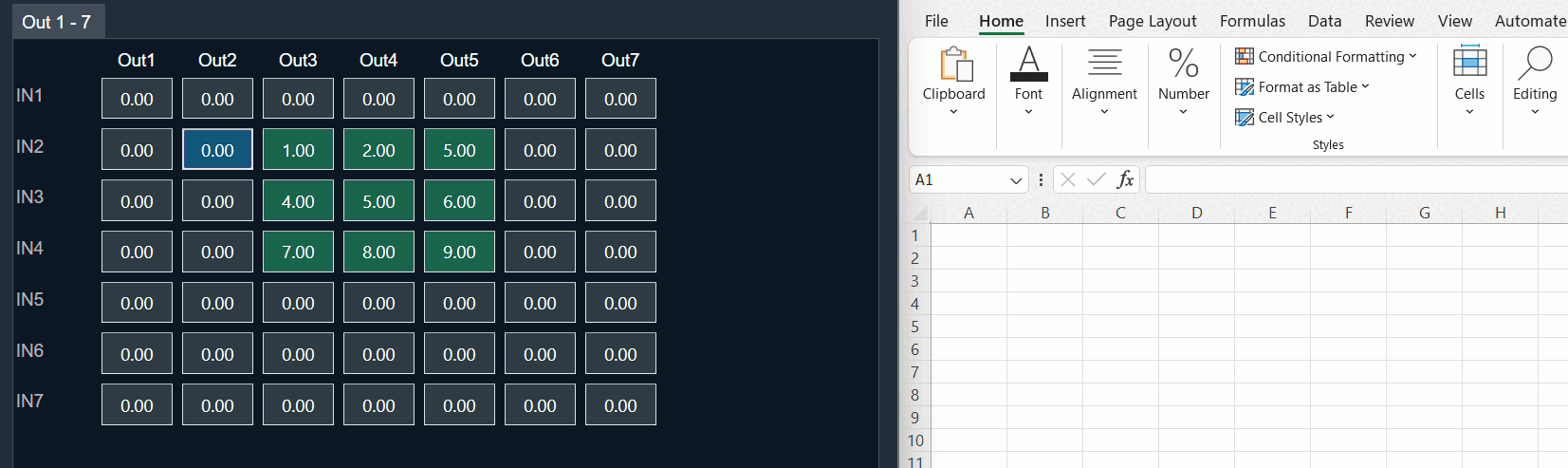Switch to the Formulas ribbon tab
Screen dimensions: 1568x468
(1252, 21)
